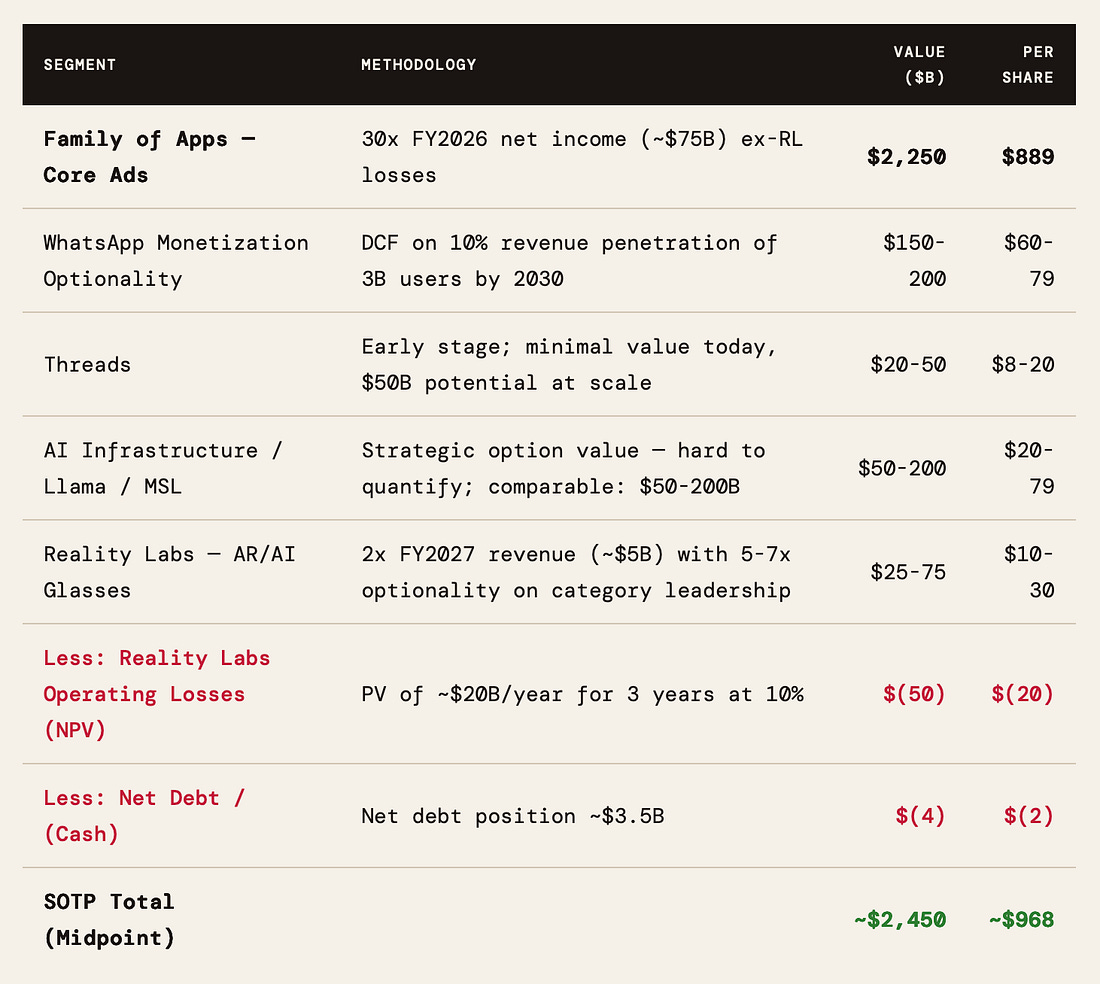
Task: Select the $60-79 per share cell
Action: (1028, 260)
